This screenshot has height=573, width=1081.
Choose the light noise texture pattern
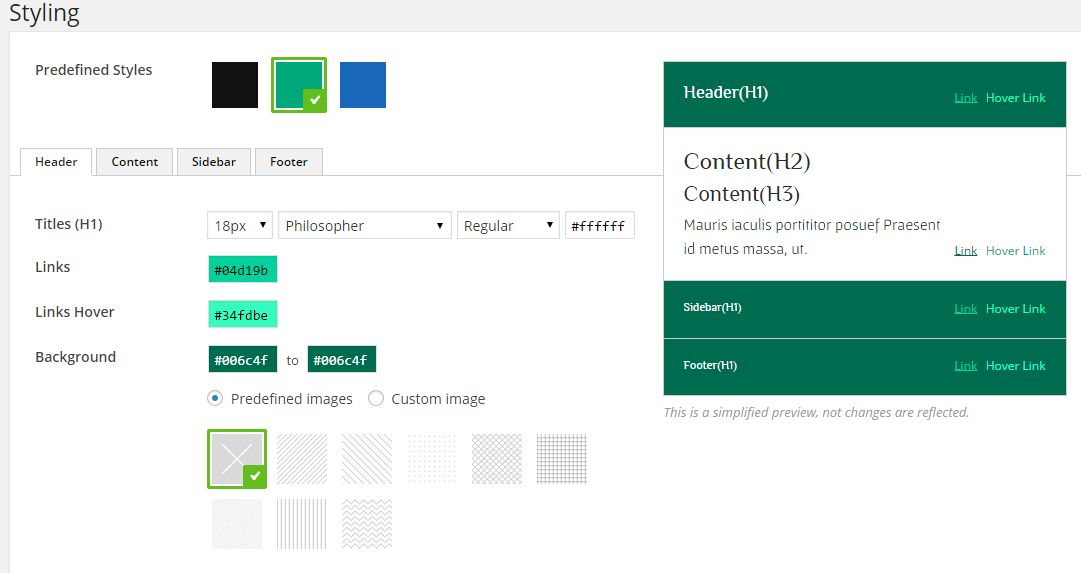pyautogui.click(x=237, y=524)
